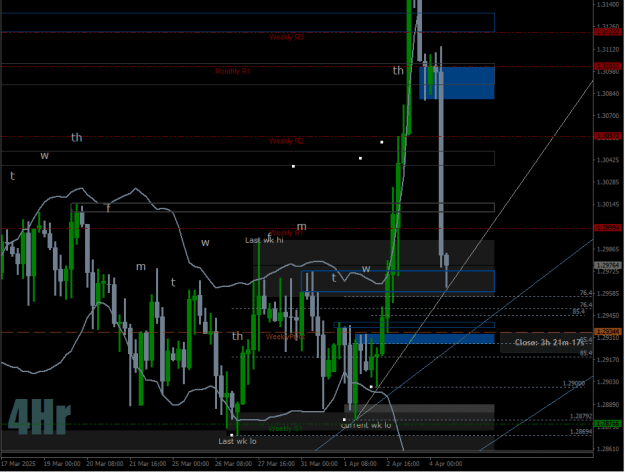Click '31 Mar 00:00' on the time axis
This screenshot has height=472, width=625.
319,464
